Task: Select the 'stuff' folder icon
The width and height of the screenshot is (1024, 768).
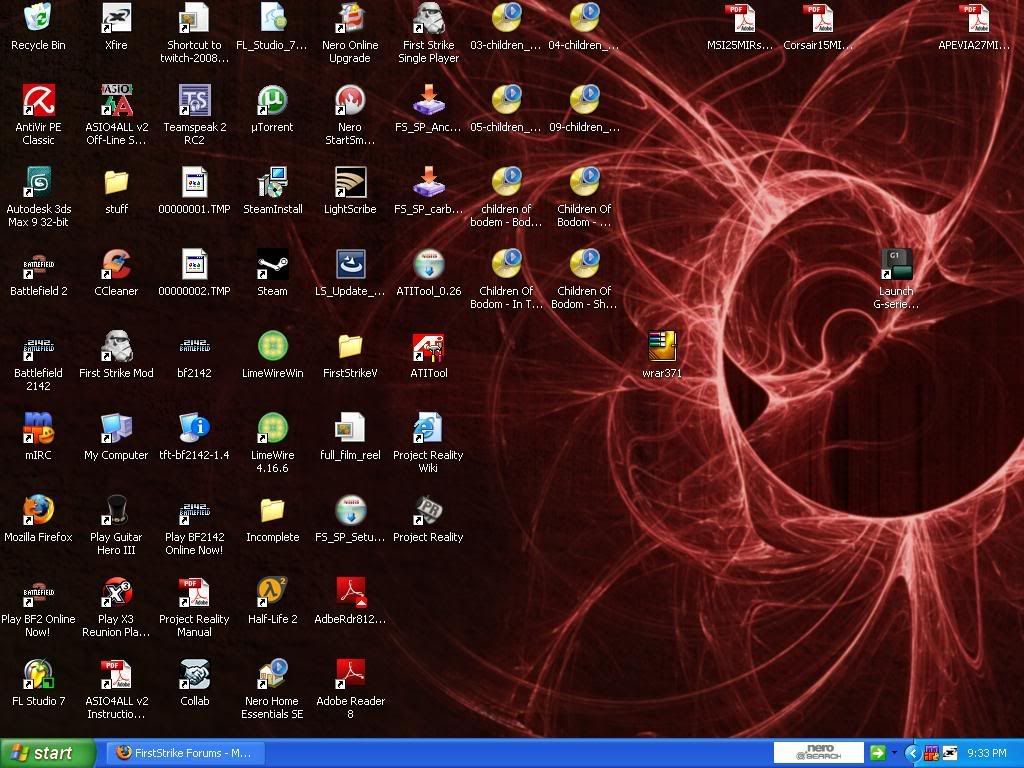Action: coord(116,182)
